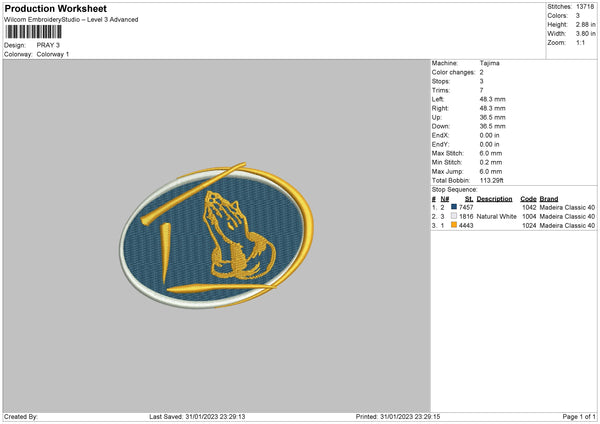600x424 pixels.
Task: Click the orange color swatch for stop 3
Action: (x=454, y=225)
